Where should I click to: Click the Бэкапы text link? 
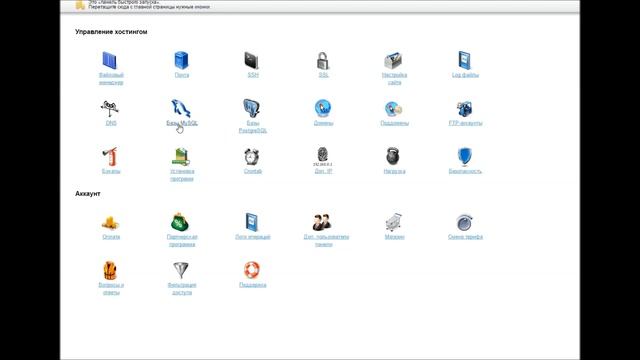tap(111, 171)
